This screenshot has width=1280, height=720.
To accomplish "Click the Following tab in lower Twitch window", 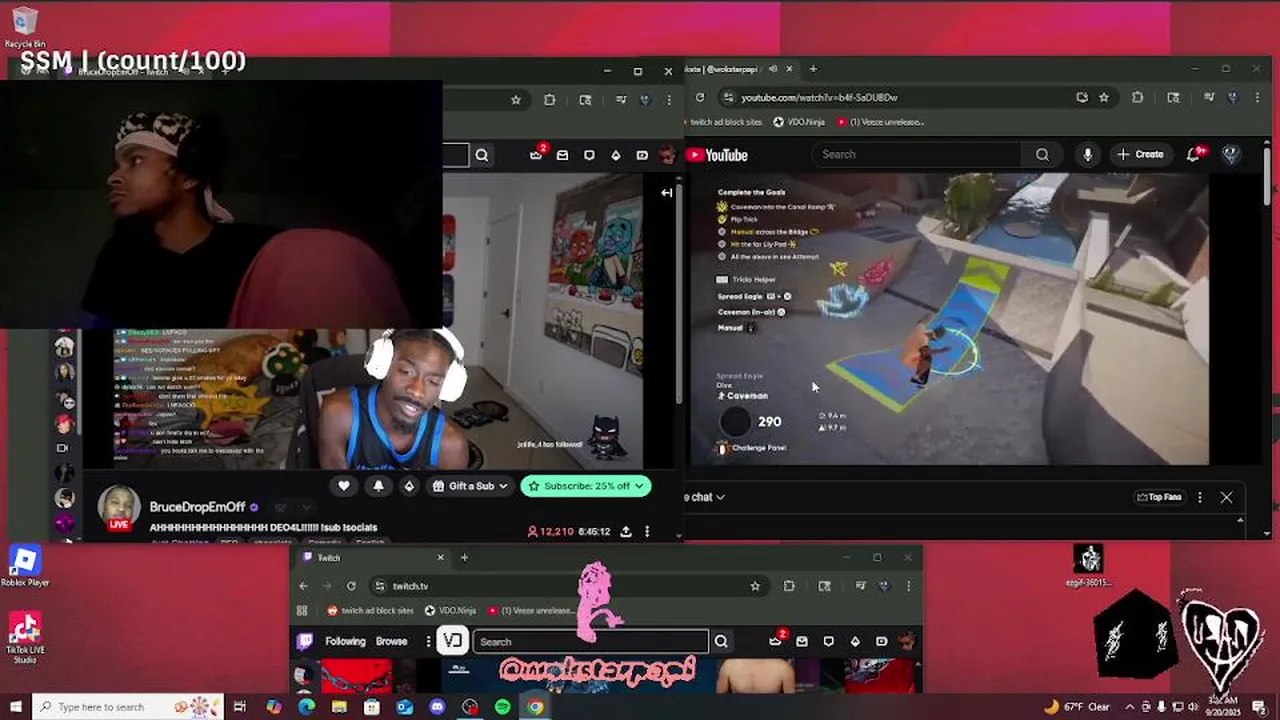I will pos(345,641).
